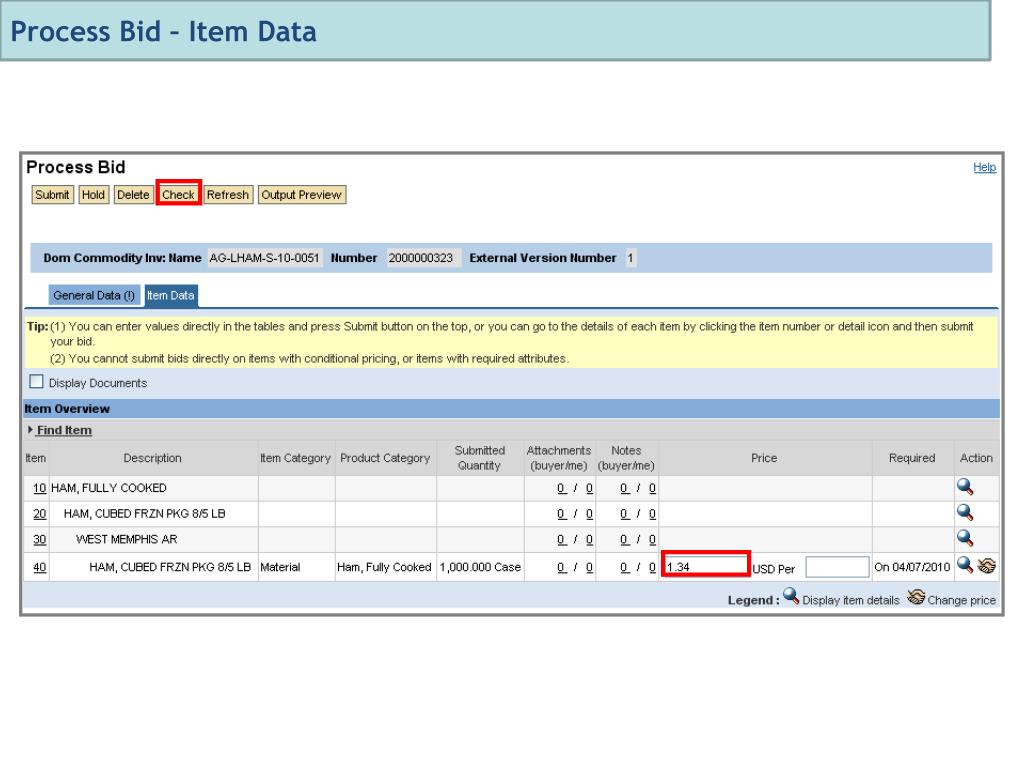Open the Help link

pos(984,168)
